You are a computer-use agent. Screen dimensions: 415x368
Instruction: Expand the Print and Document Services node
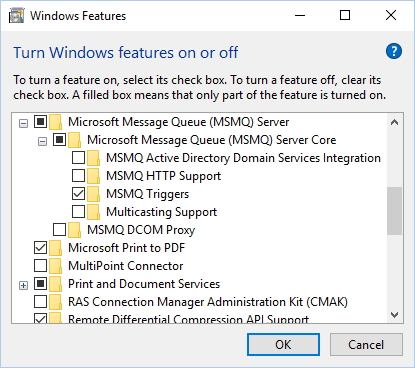(x=23, y=286)
